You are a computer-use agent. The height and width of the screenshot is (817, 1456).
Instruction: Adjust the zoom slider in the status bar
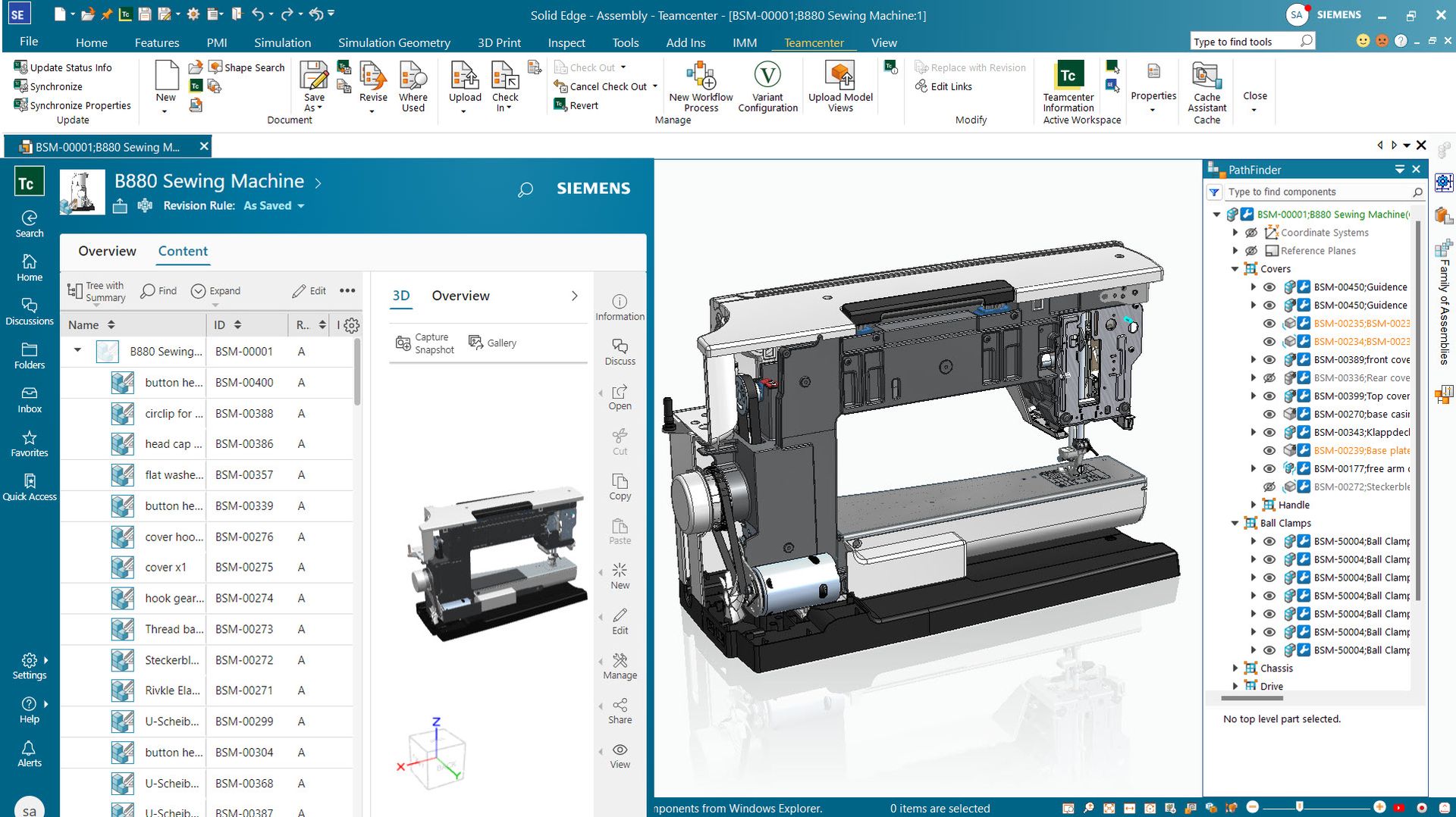[x=1298, y=808]
